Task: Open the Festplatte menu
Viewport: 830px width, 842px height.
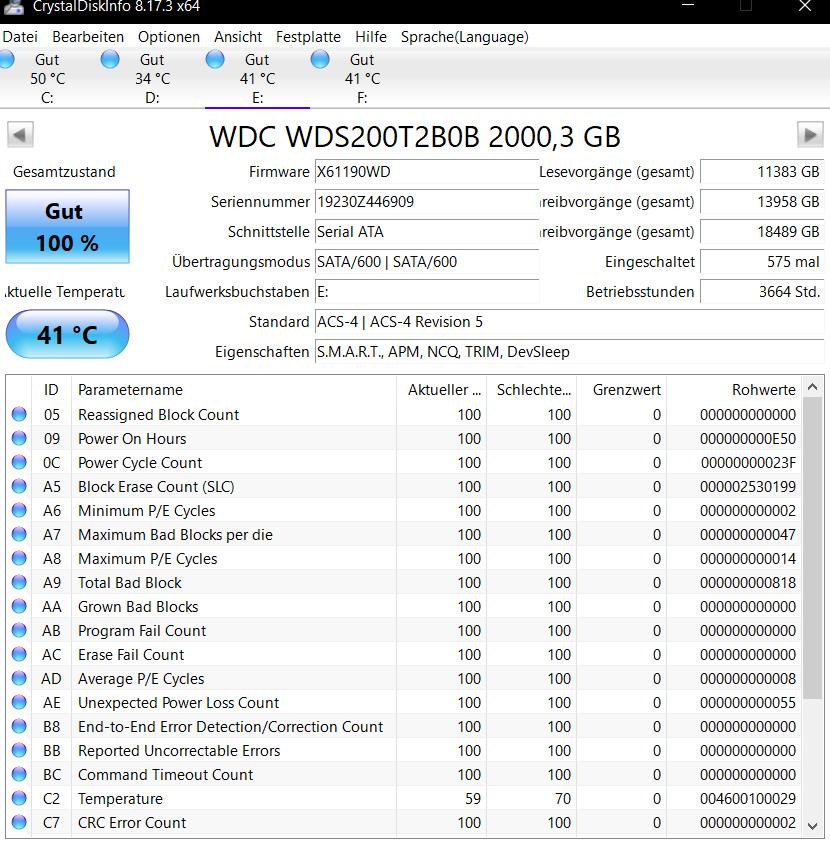Action: coord(308,37)
